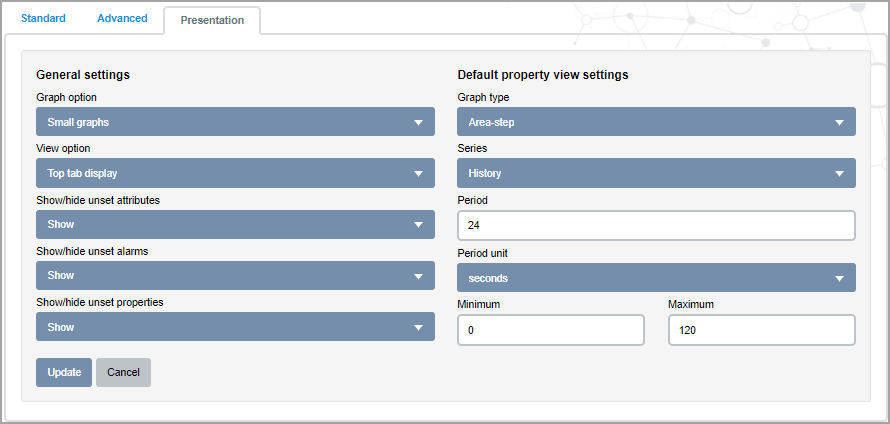Open Show/hide unset alarms dropdown
The height and width of the screenshot is (424, 890).
tap(235, 275)
